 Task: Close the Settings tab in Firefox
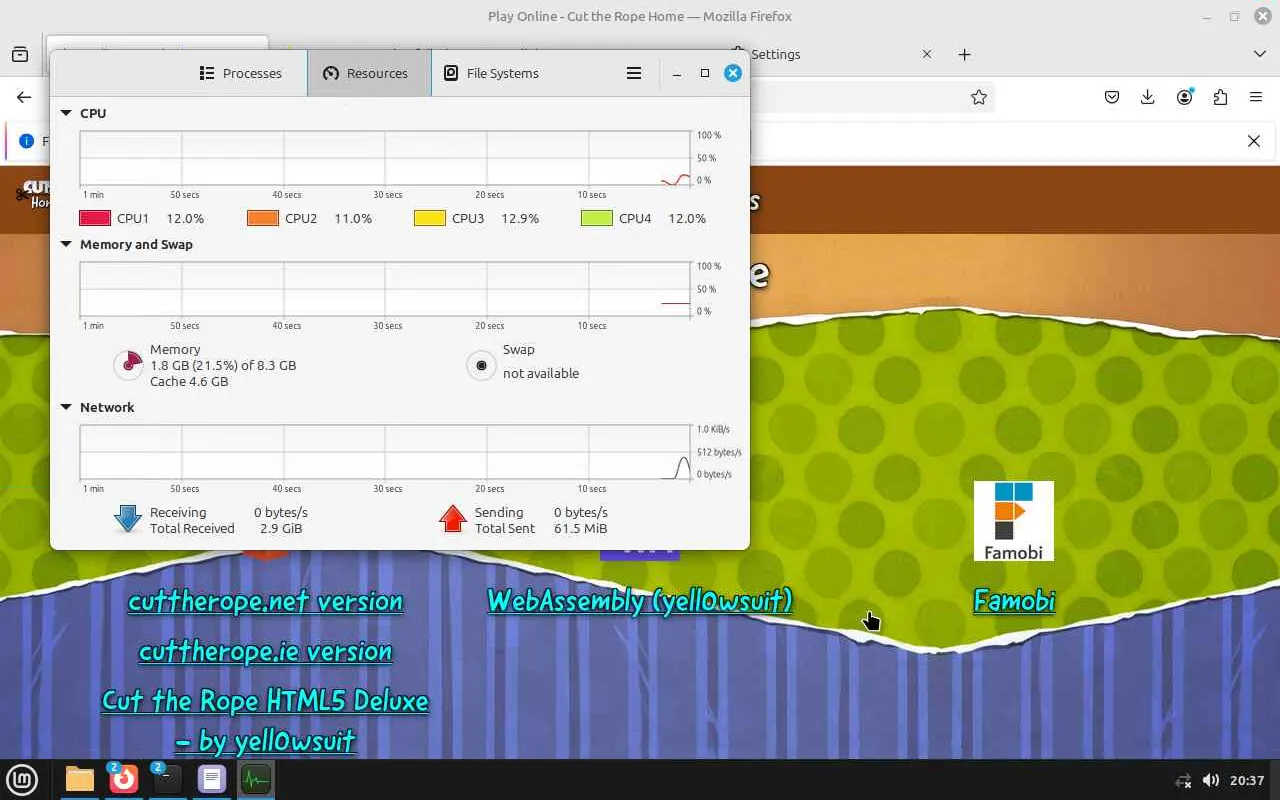tap(927, 54)
